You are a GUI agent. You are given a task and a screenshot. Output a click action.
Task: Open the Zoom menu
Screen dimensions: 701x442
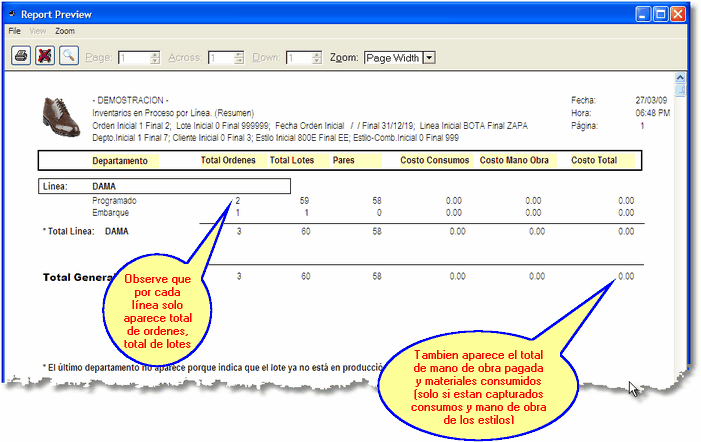[x=65, y=32]
